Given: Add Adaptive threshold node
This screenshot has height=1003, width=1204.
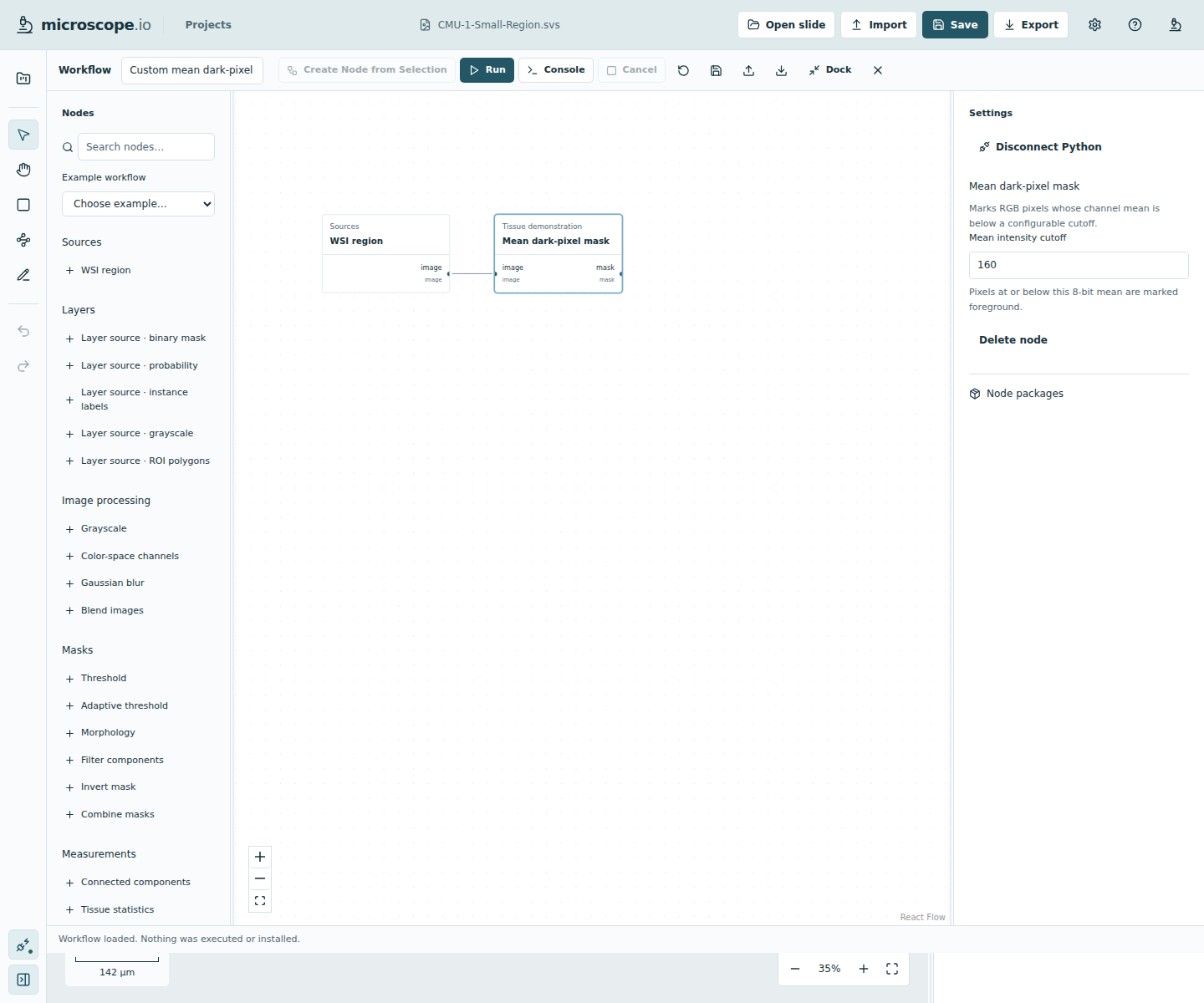Looking at the screenshot, I should click(138, 705).
